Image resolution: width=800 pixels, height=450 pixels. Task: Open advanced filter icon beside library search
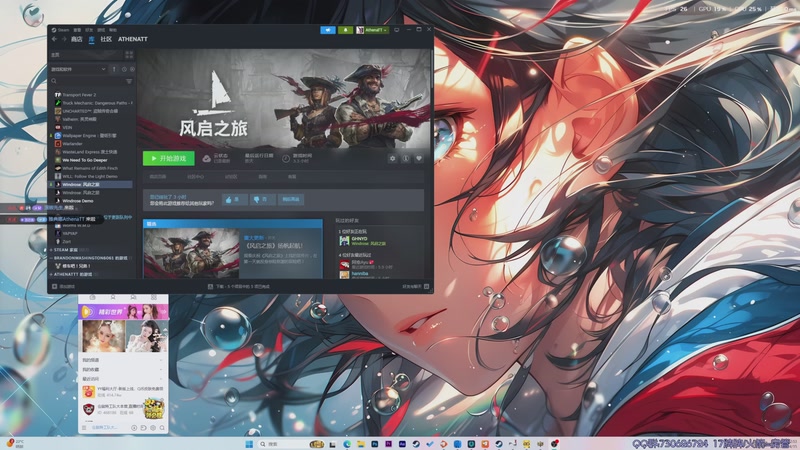click(129, 81)
